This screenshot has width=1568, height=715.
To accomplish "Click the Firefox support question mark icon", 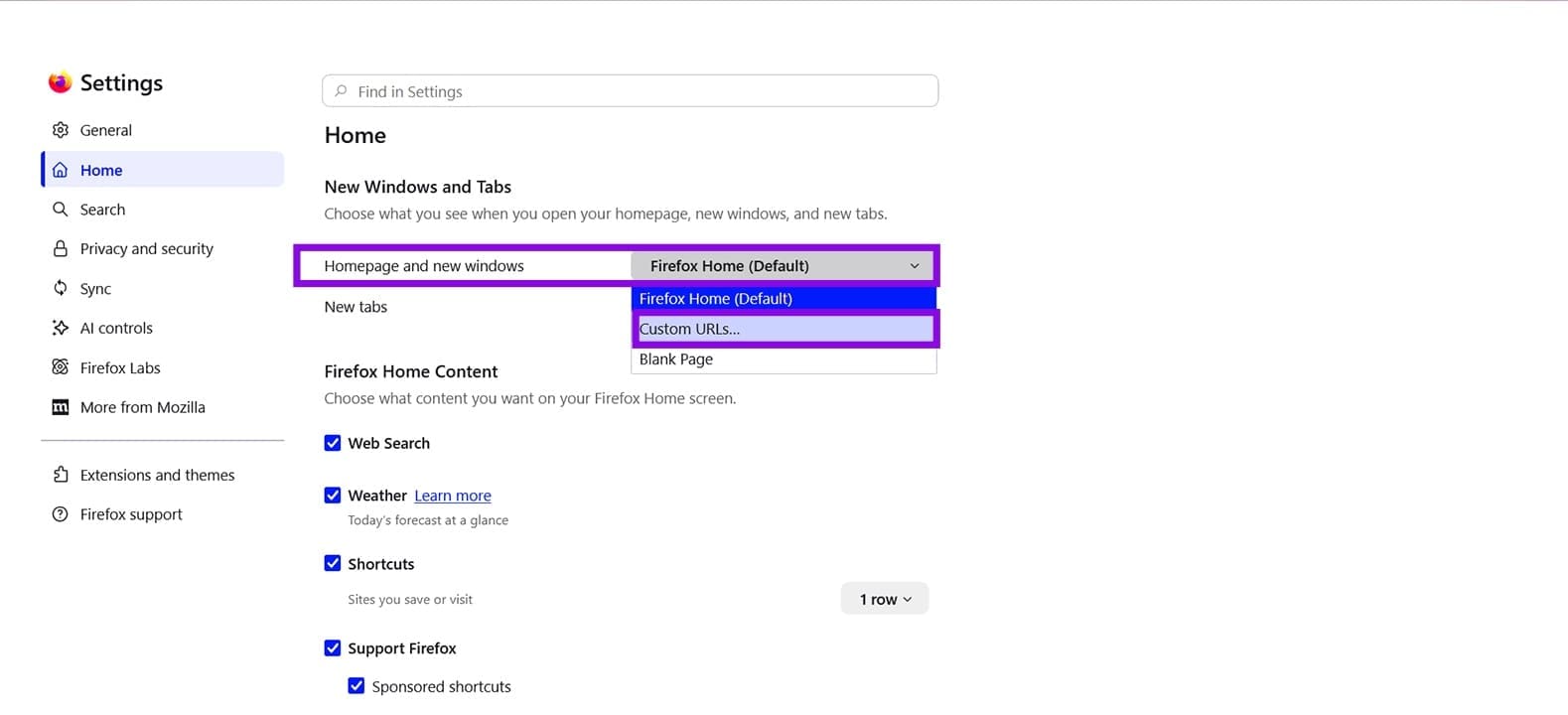I will (61, 514).
